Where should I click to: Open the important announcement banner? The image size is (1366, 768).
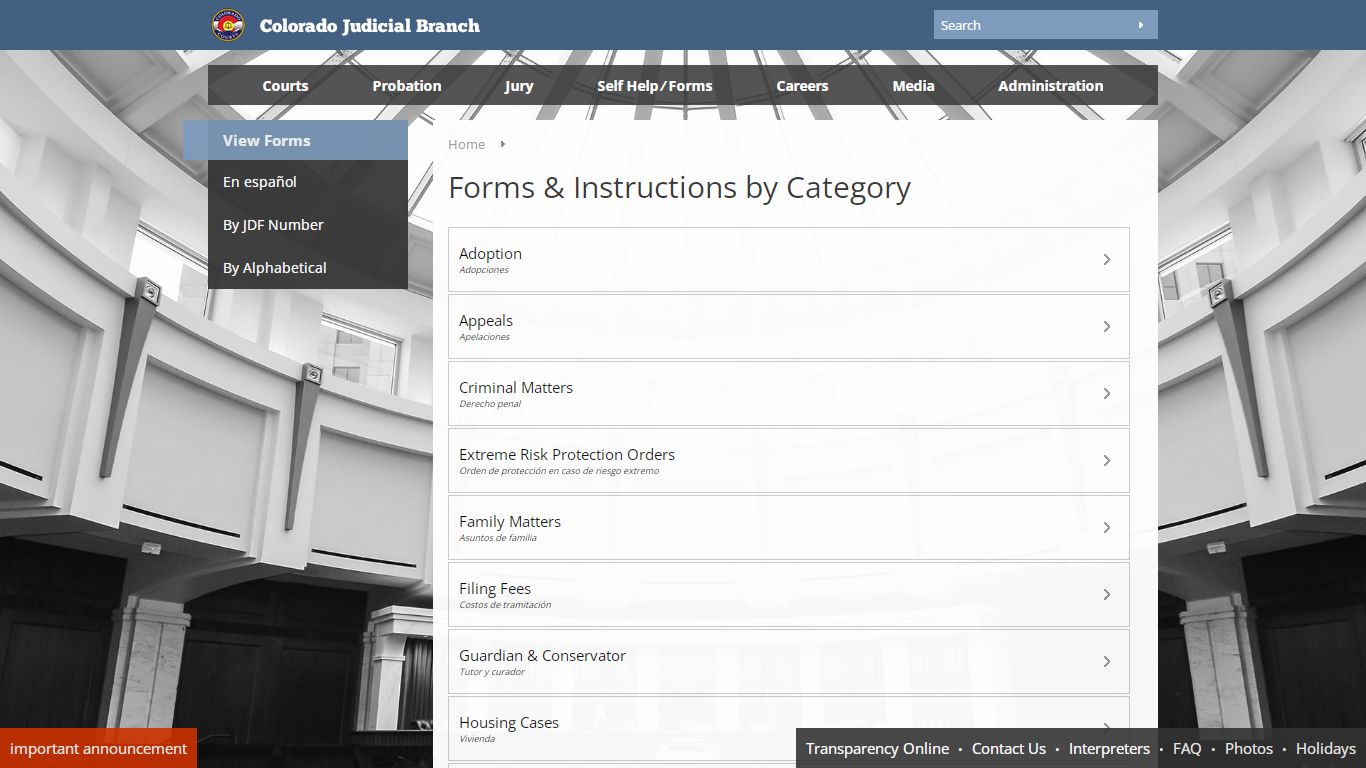(x=98, y=748)
